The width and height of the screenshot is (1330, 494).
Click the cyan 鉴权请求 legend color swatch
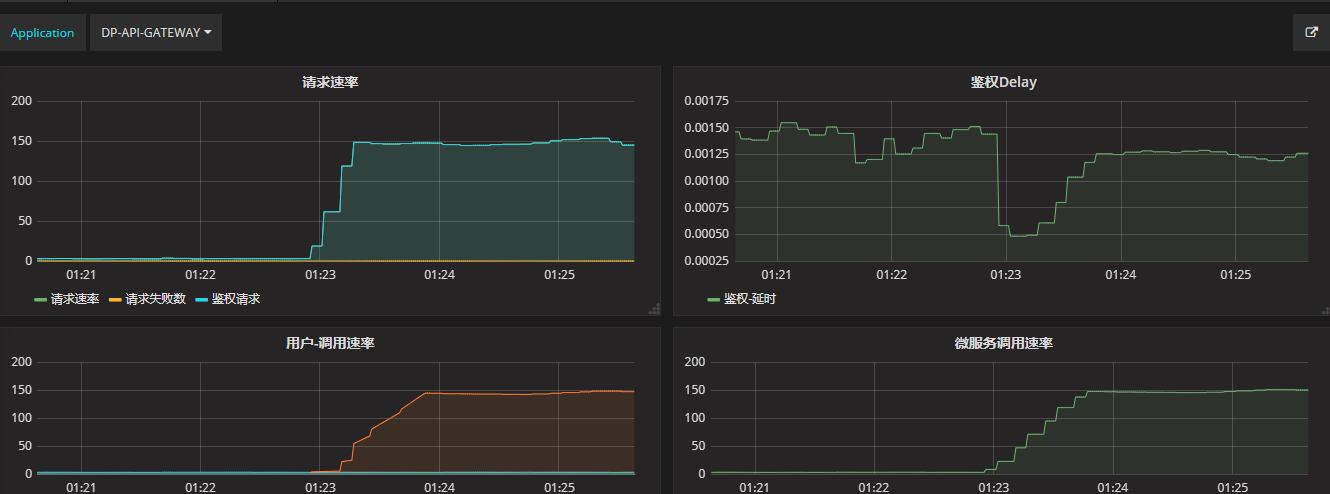[202, 300]
